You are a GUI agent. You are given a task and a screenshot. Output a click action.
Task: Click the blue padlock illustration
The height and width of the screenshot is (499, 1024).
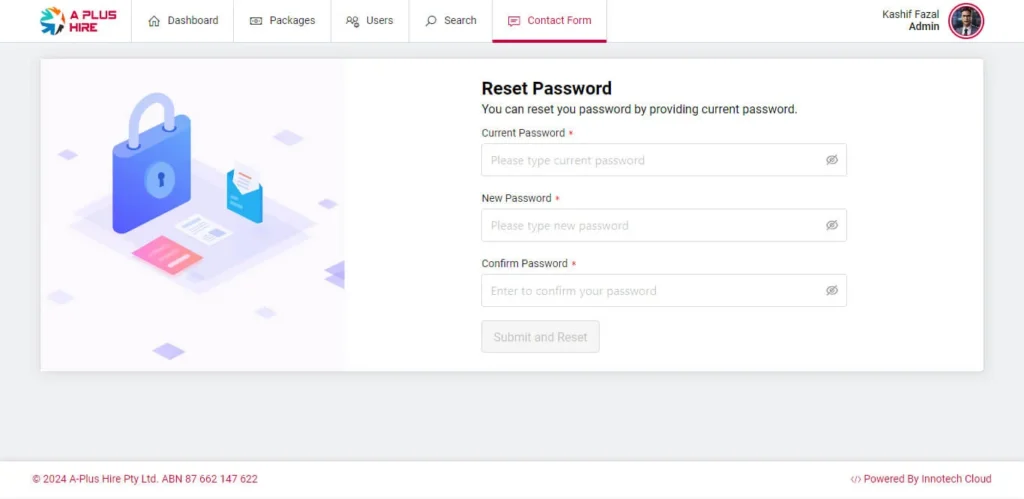(151, 170)
